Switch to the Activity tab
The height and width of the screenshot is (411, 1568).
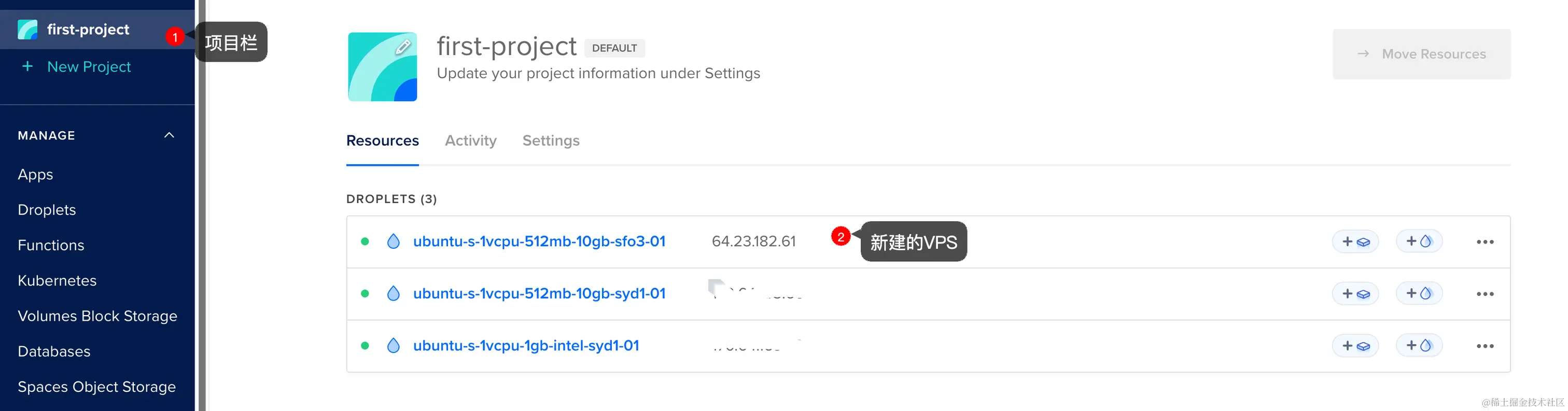[470, 140]
